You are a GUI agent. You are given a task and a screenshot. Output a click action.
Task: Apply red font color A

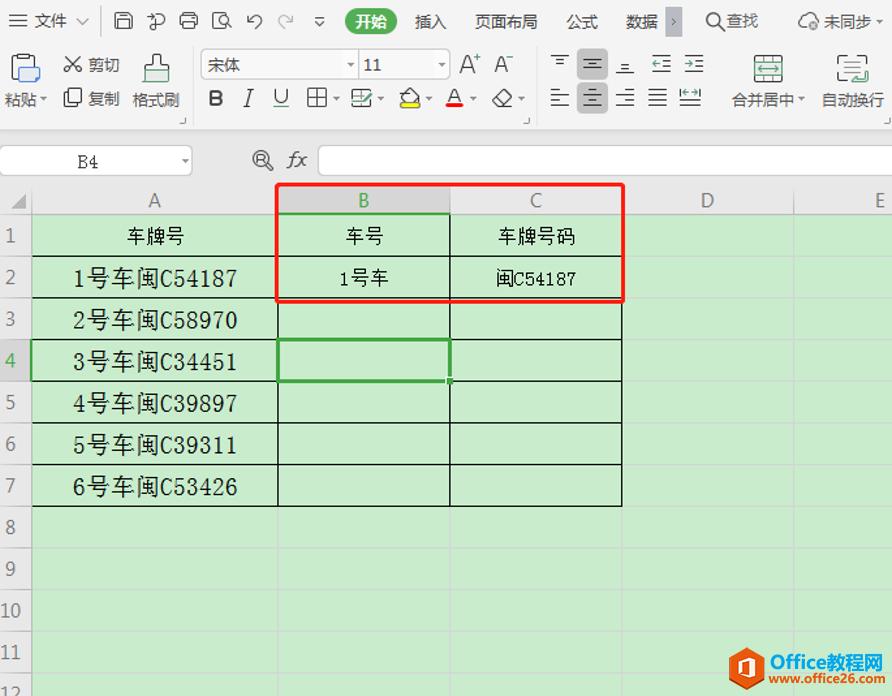(x=454, y=98)
